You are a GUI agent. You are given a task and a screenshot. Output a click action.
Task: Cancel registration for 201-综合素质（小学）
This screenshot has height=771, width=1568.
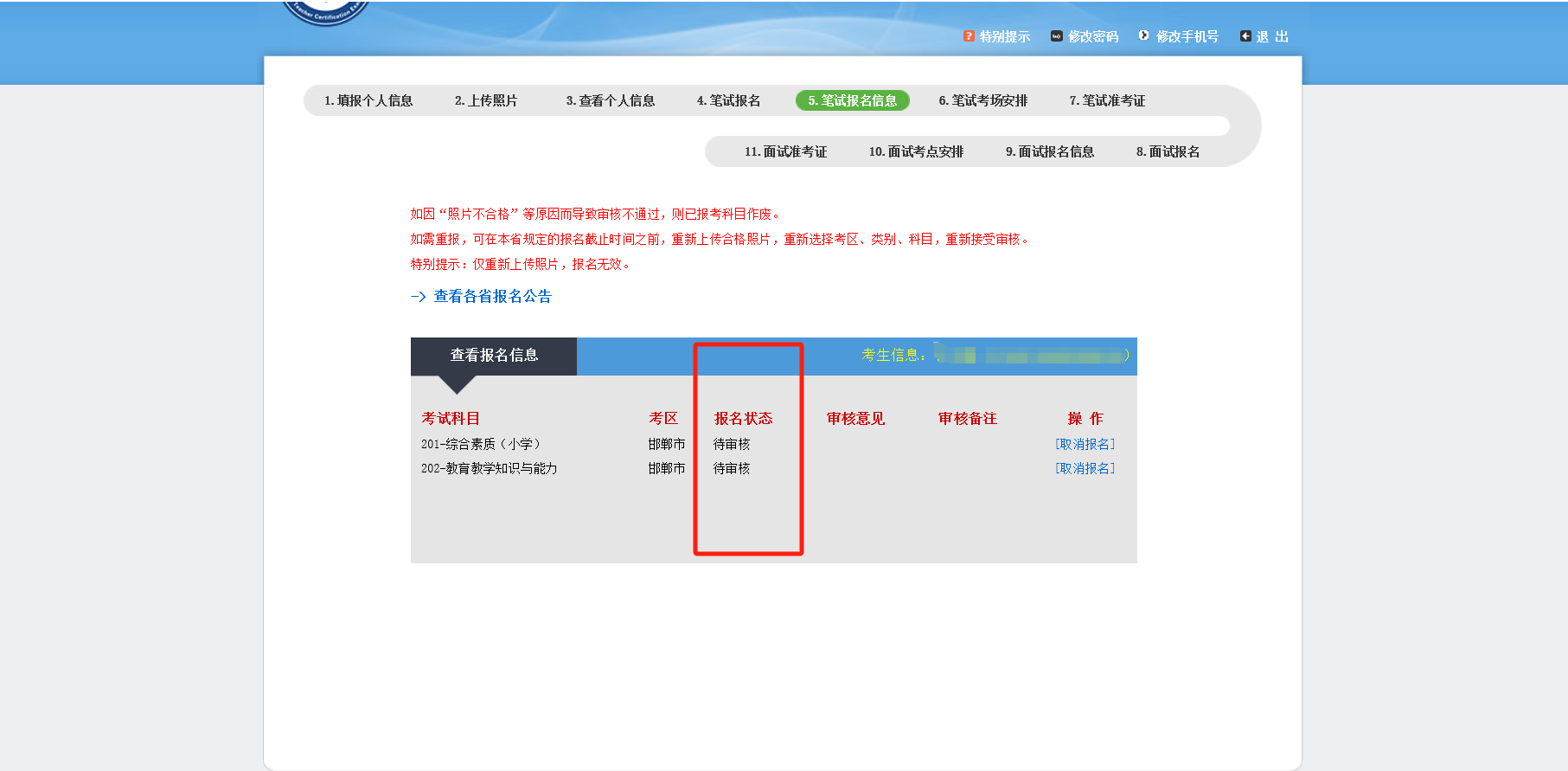pyautogui.click(x=1085, y=444)
